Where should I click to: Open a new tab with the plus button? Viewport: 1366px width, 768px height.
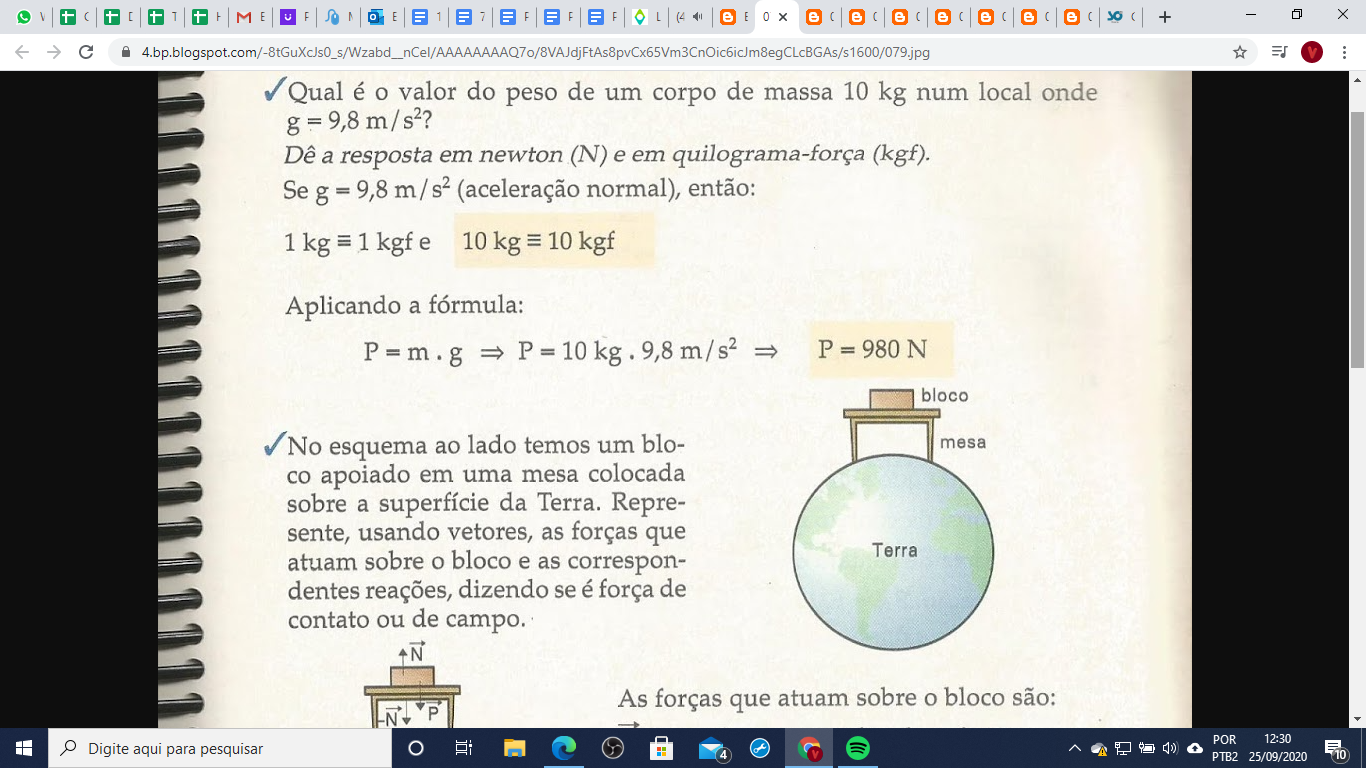(1164, 17)
